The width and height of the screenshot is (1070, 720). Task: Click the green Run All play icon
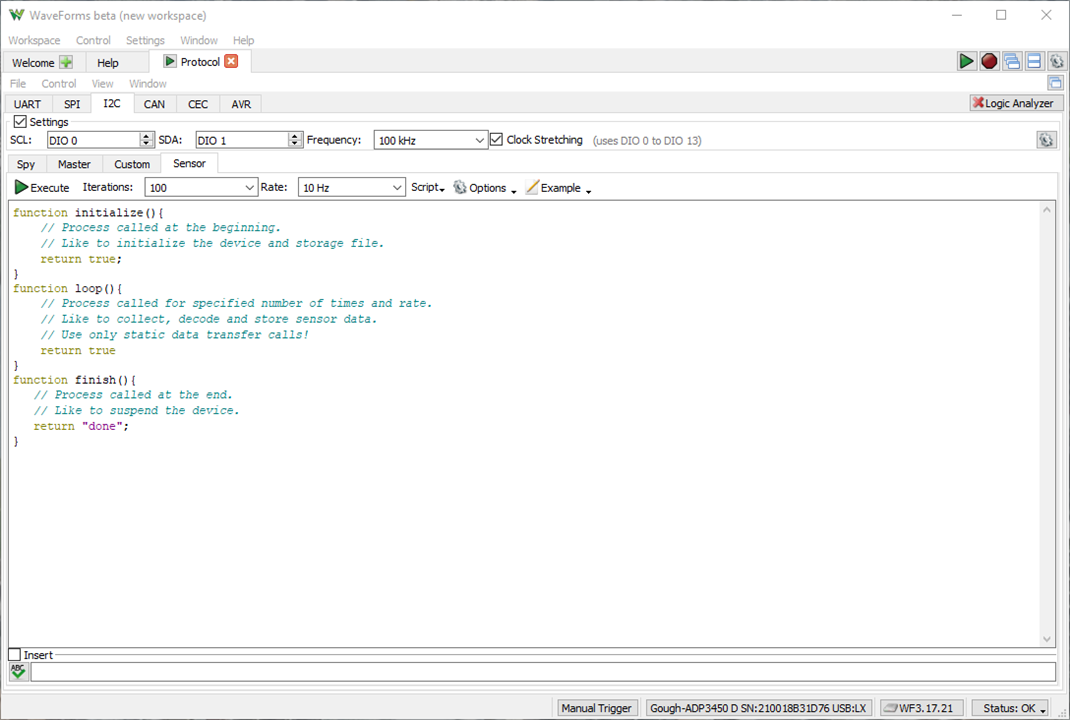[966, 61]
